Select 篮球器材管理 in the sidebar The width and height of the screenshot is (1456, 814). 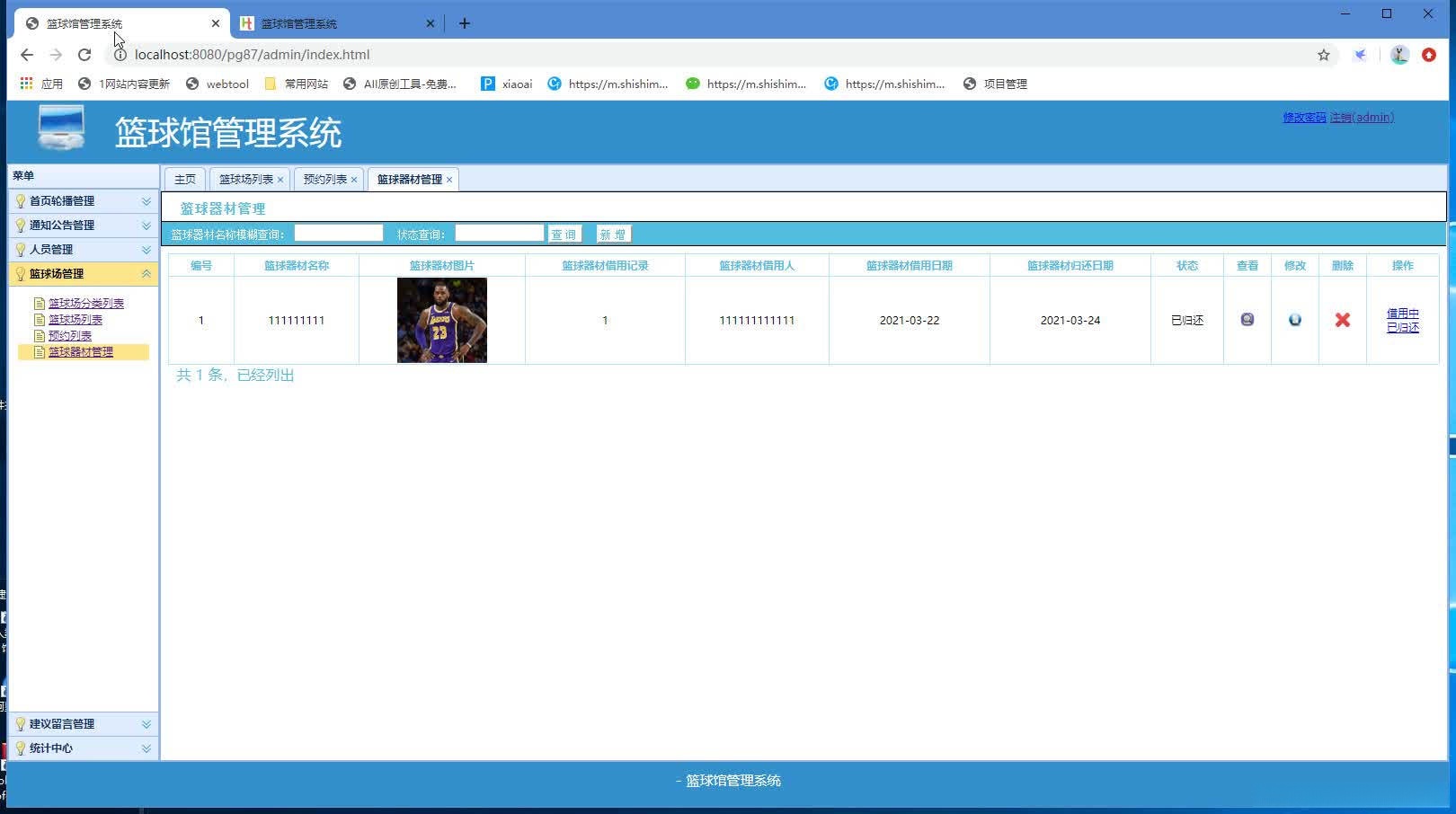click(x=81, y=352)
